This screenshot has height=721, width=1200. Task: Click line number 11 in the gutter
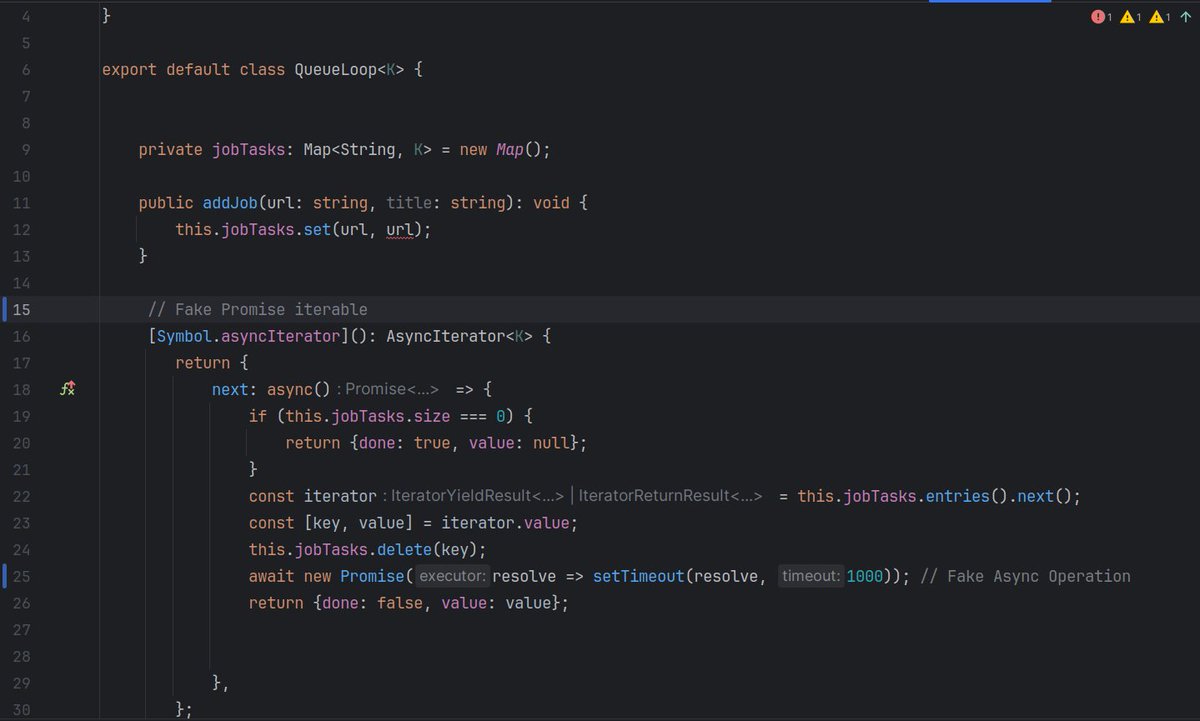[x=22, y=203]
